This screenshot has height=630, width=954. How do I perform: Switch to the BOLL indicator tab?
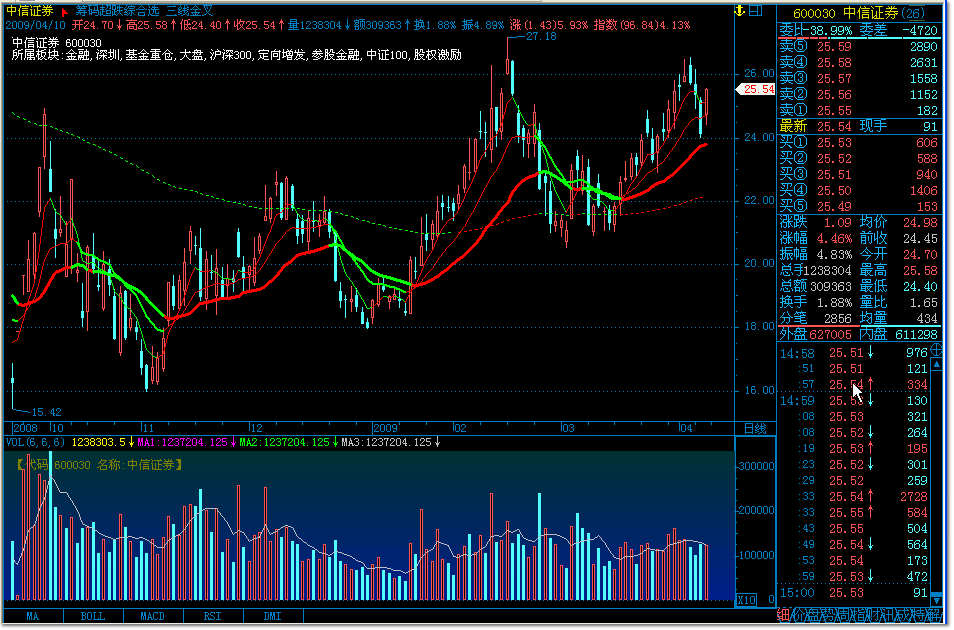[x=92, y=616]
